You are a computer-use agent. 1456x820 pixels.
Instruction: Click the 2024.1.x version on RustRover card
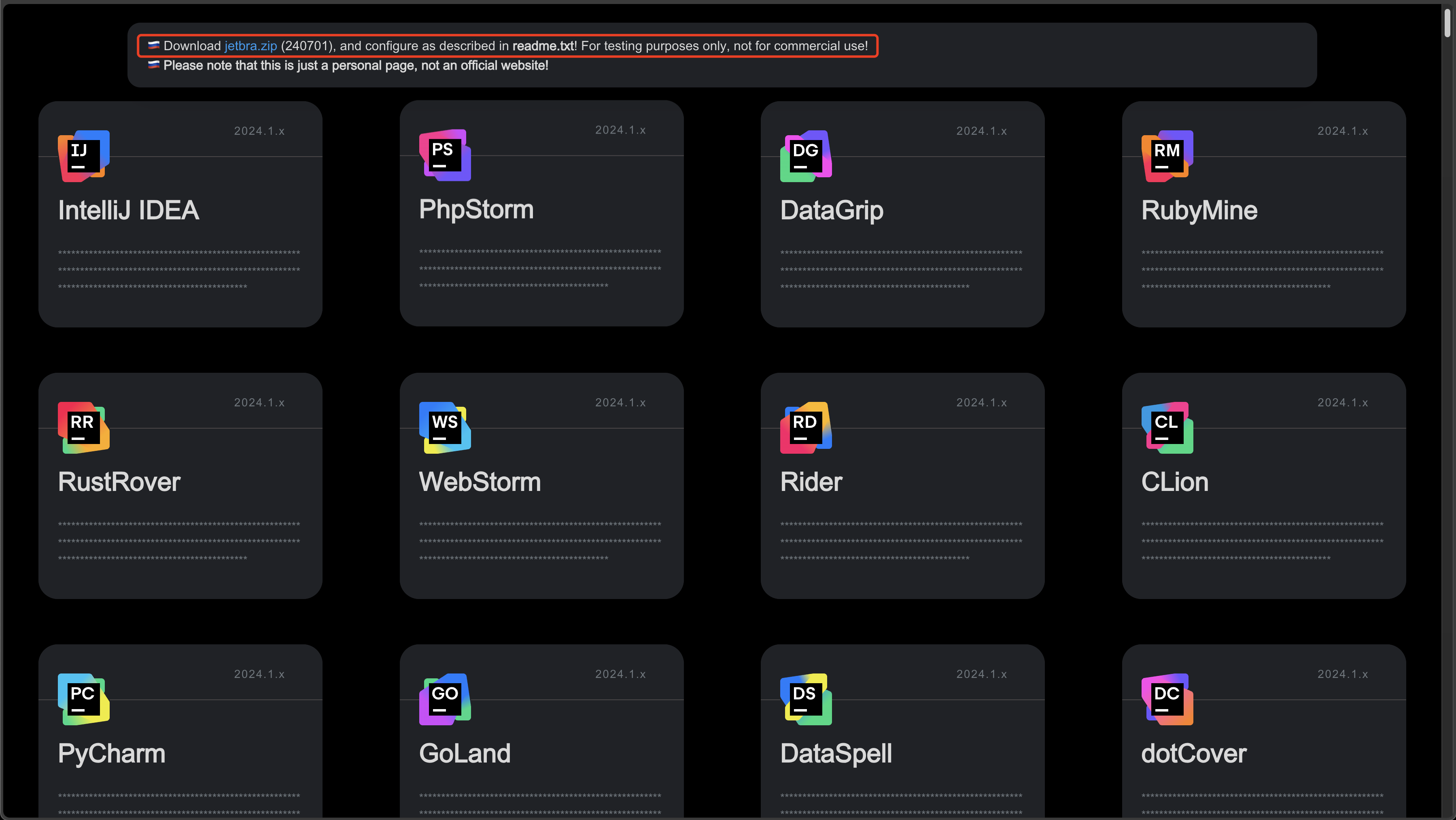(x=259, y=402)
